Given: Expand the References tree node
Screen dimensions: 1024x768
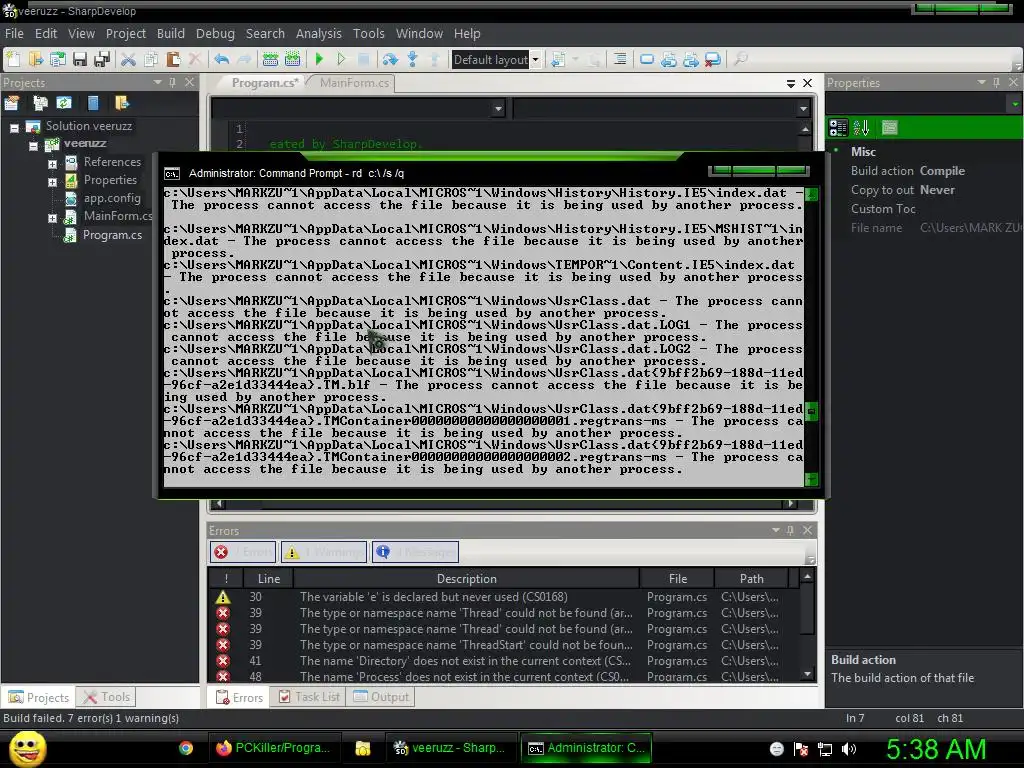Looking at the screenshot, I should point(52,164).
